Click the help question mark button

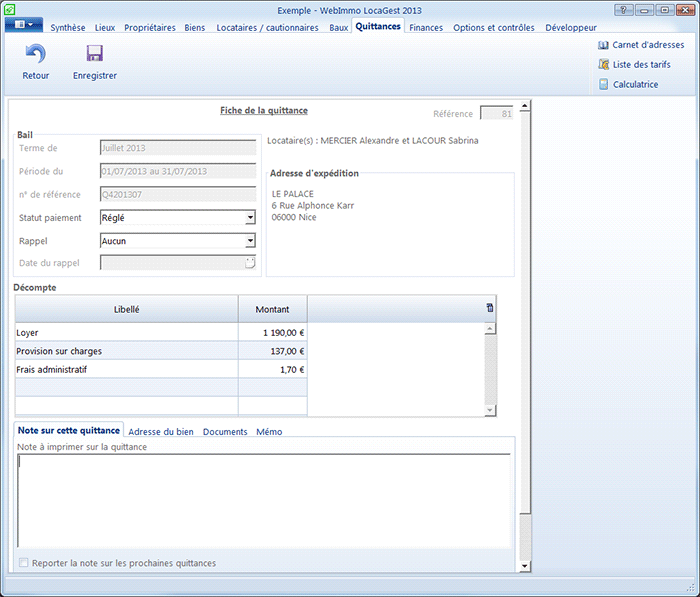(623, 10)
